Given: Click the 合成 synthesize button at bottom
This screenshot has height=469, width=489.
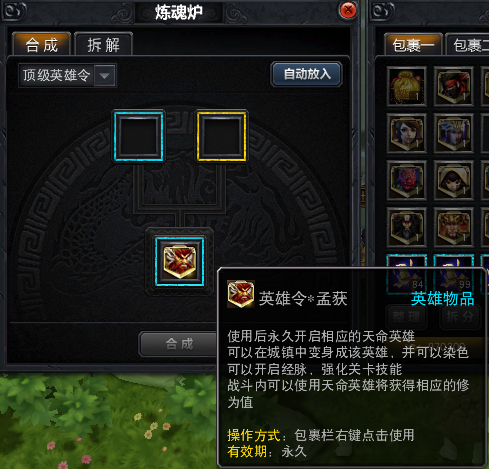Looking at the screenshot, I should click(179, 344).
